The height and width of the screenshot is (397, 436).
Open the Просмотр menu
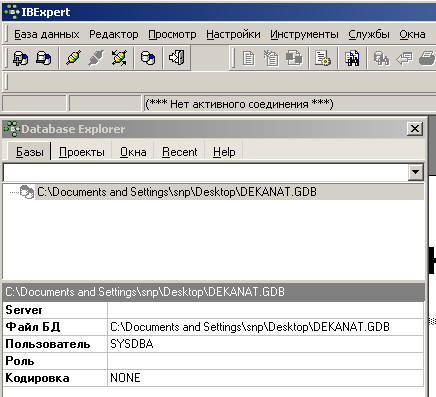click(x=172, y=34)
